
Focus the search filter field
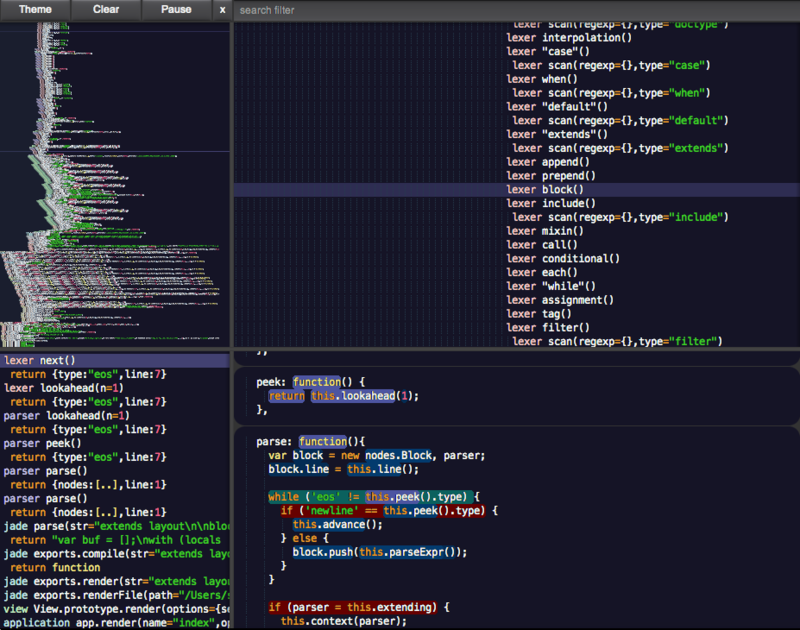click(516, 10)
